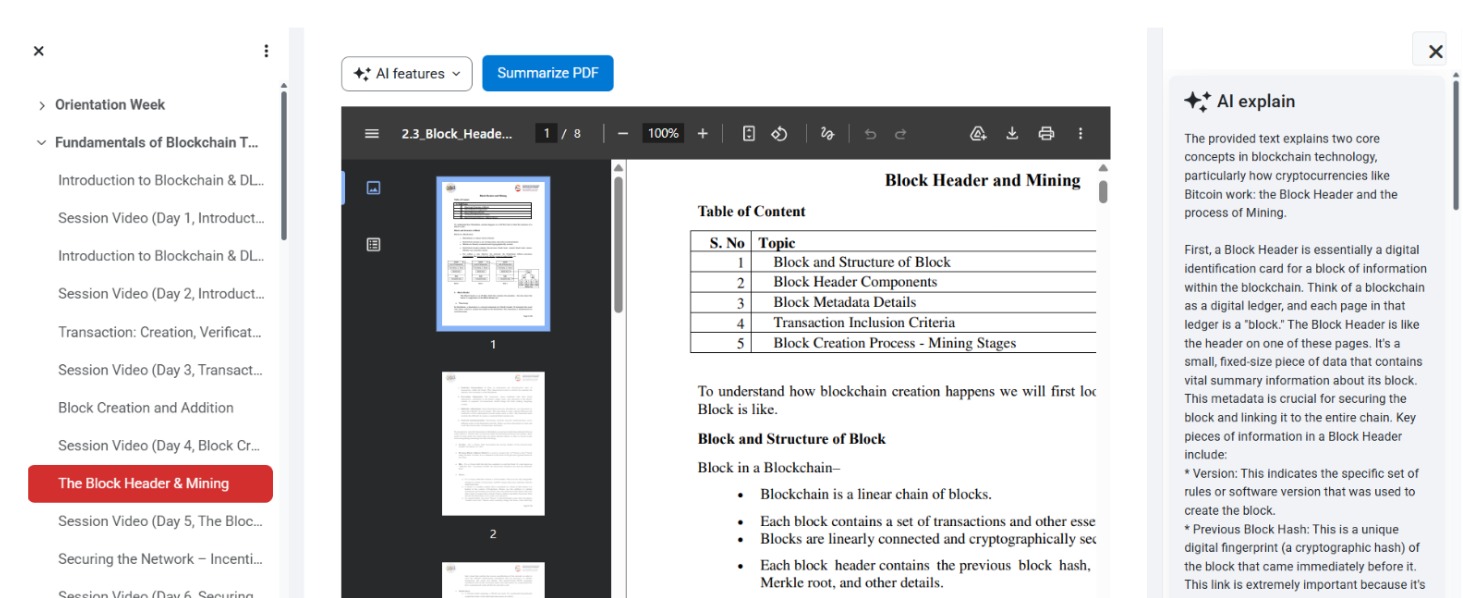This screenshot has width=1463, height=598.
Task: Download the PDF file
Action: (1012, 133)
